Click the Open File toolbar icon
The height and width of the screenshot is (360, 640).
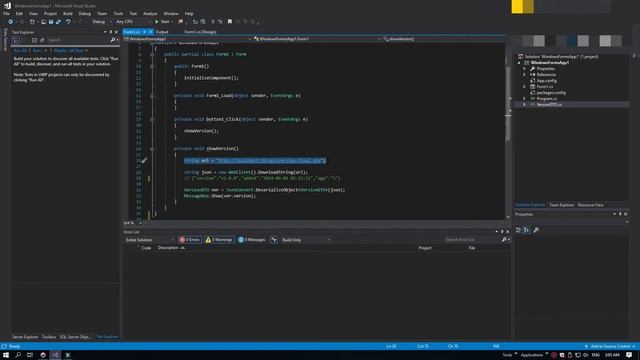(43, 22)
